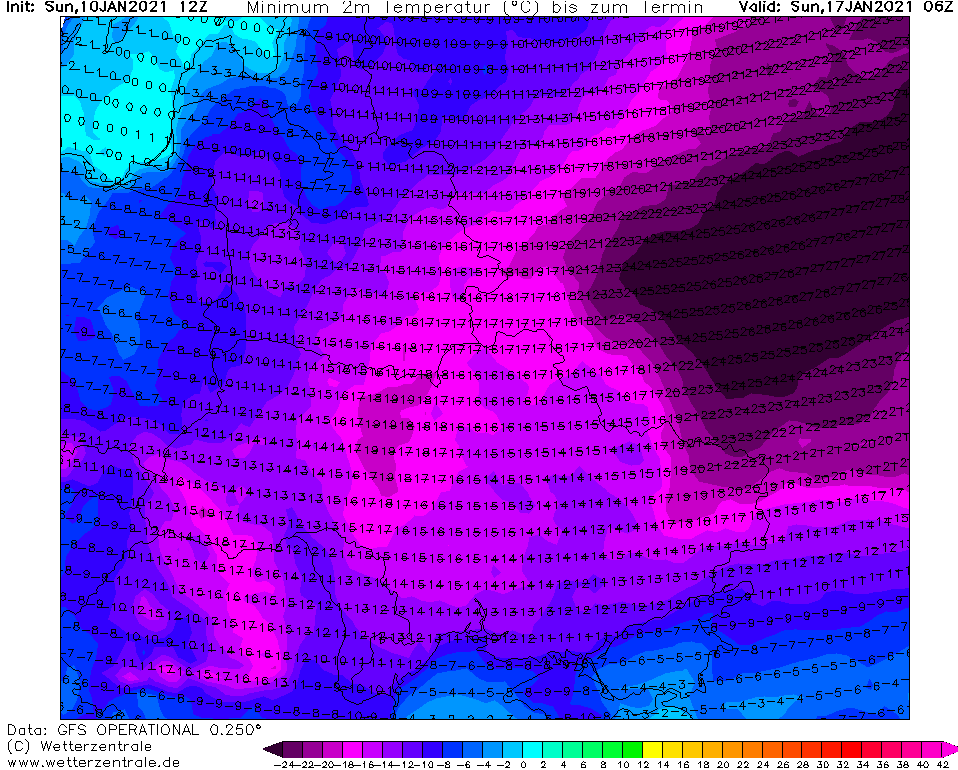Click the 'Init: Sun,10JAN2021 12Z' header text
The width and height of the screenshot is (958, 770).
coord(108,7)
